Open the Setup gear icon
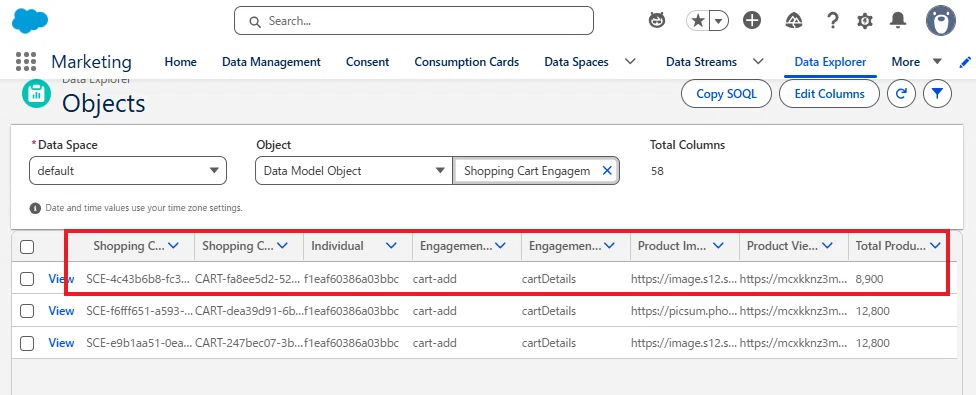 click(865, 21)
